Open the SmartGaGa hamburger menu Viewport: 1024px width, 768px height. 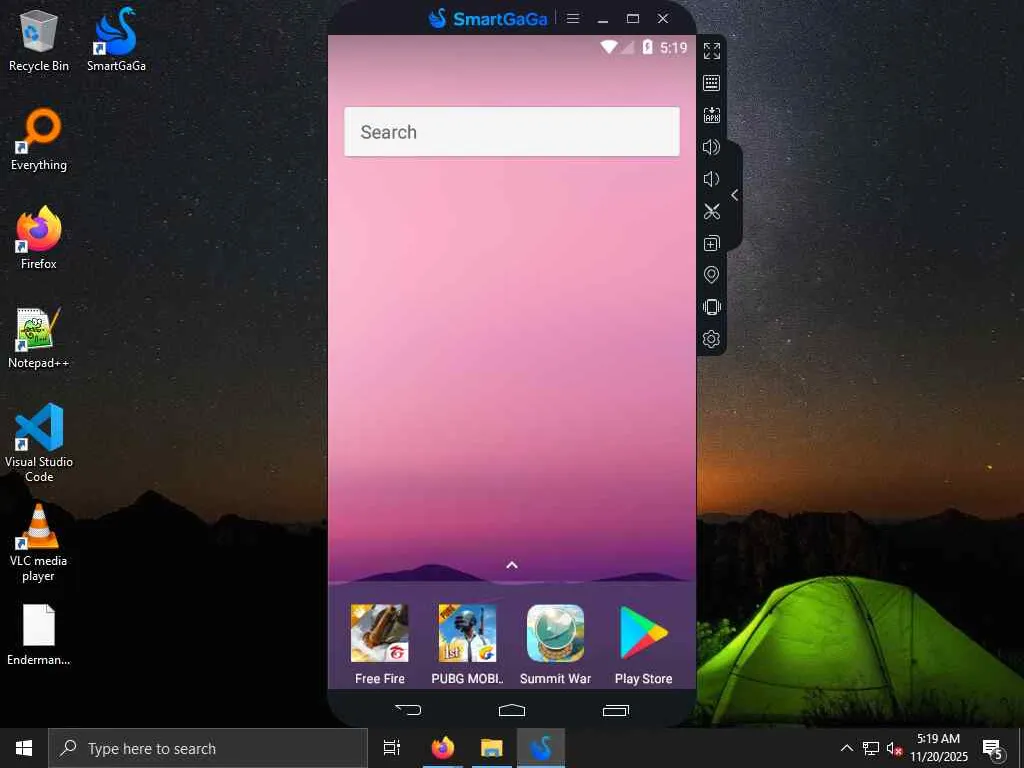[x=573, y=18]
